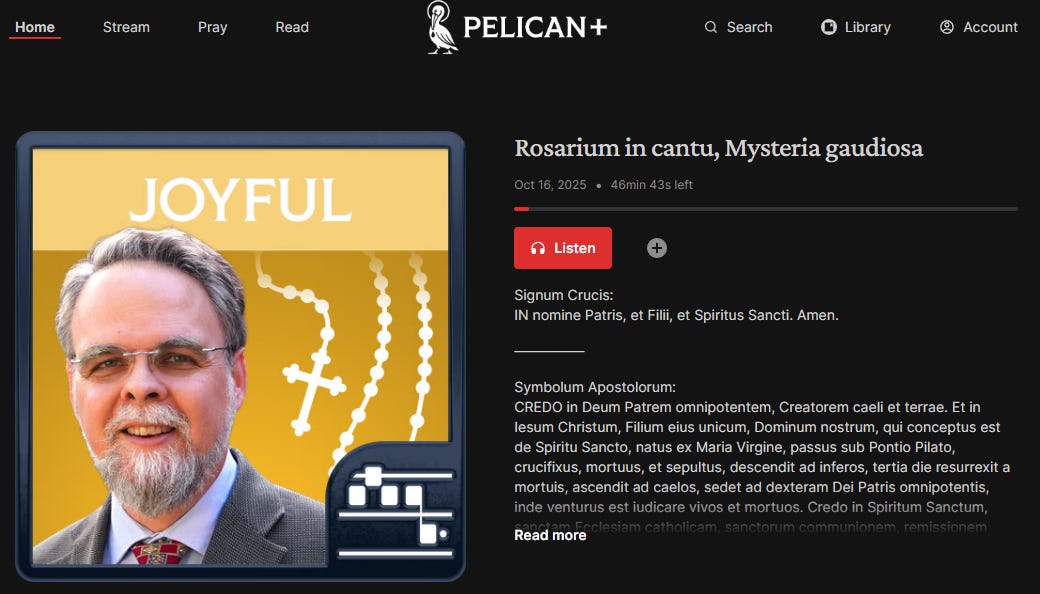Expand description with Read more
The width and height of the screenshot is (1040, 594).
pyautogui.click(x=550, y=535)
